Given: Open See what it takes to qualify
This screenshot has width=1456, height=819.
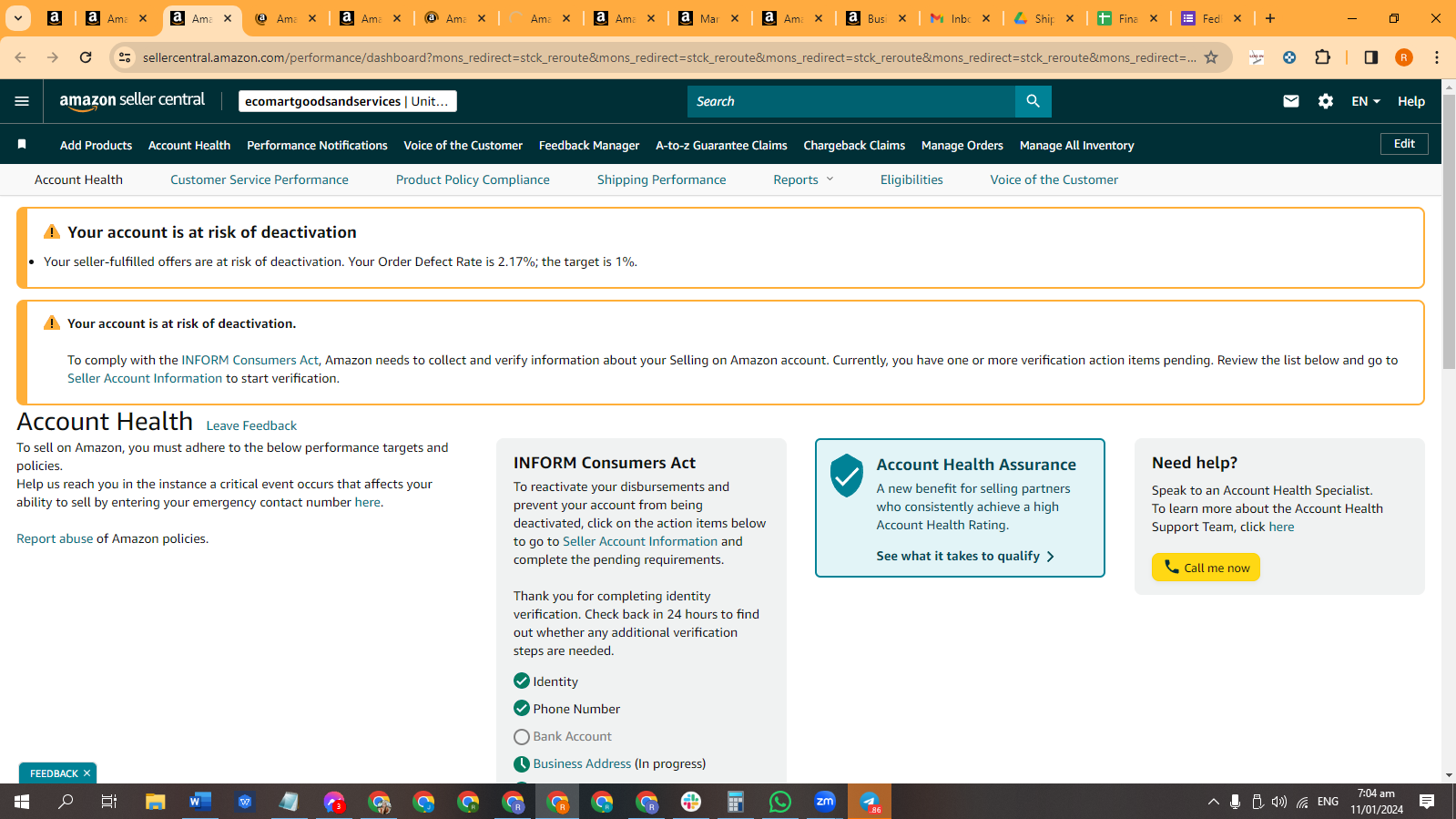Looking at the screenshot, I should (x=965, y=556).
